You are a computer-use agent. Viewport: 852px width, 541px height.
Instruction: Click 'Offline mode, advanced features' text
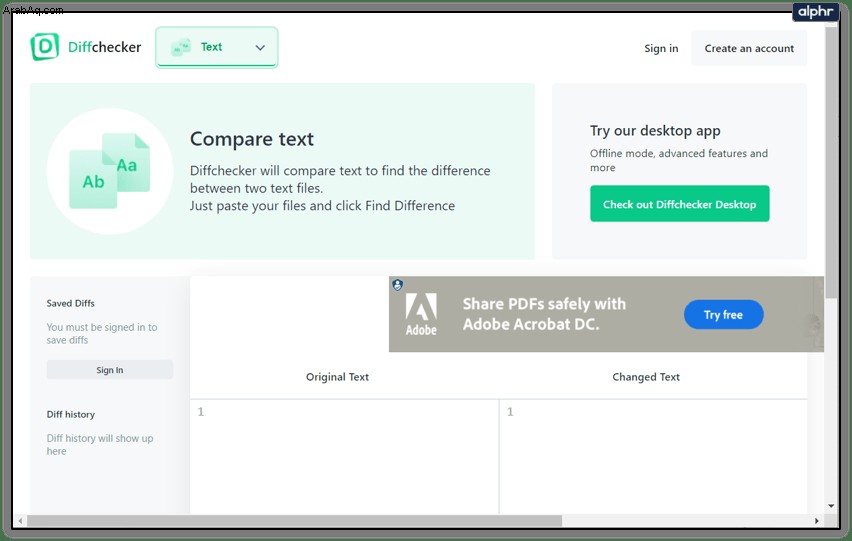(x=679, y=160)
